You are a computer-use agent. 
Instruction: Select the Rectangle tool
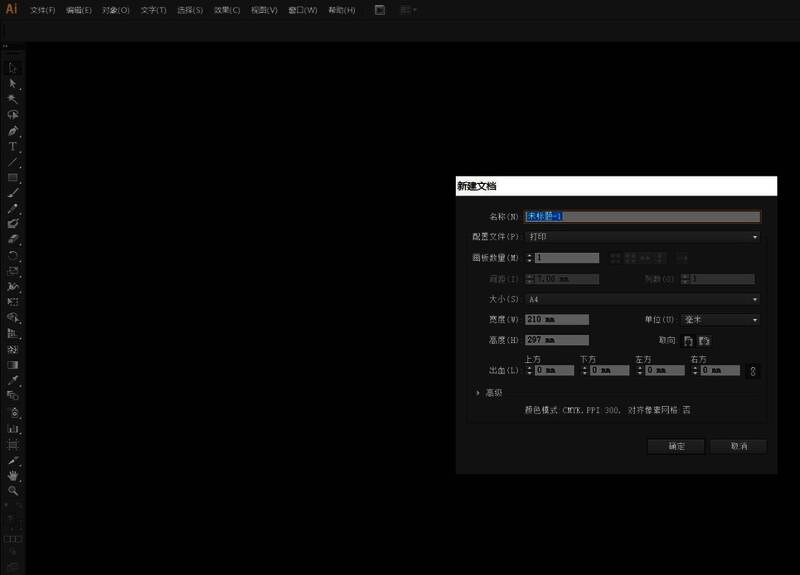point(13,178)
